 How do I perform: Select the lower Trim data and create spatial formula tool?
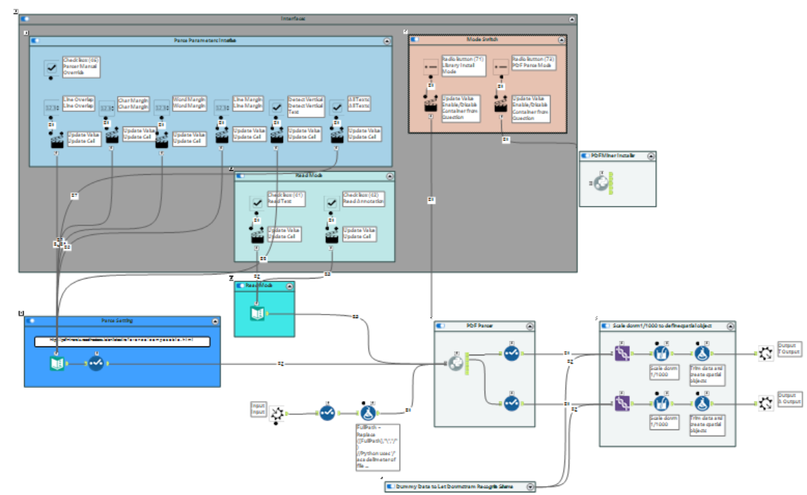tap(702, 403)
